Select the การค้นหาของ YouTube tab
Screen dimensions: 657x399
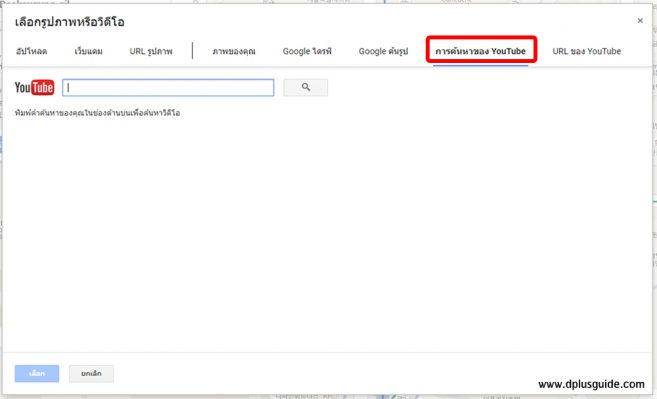pos(481,51)
